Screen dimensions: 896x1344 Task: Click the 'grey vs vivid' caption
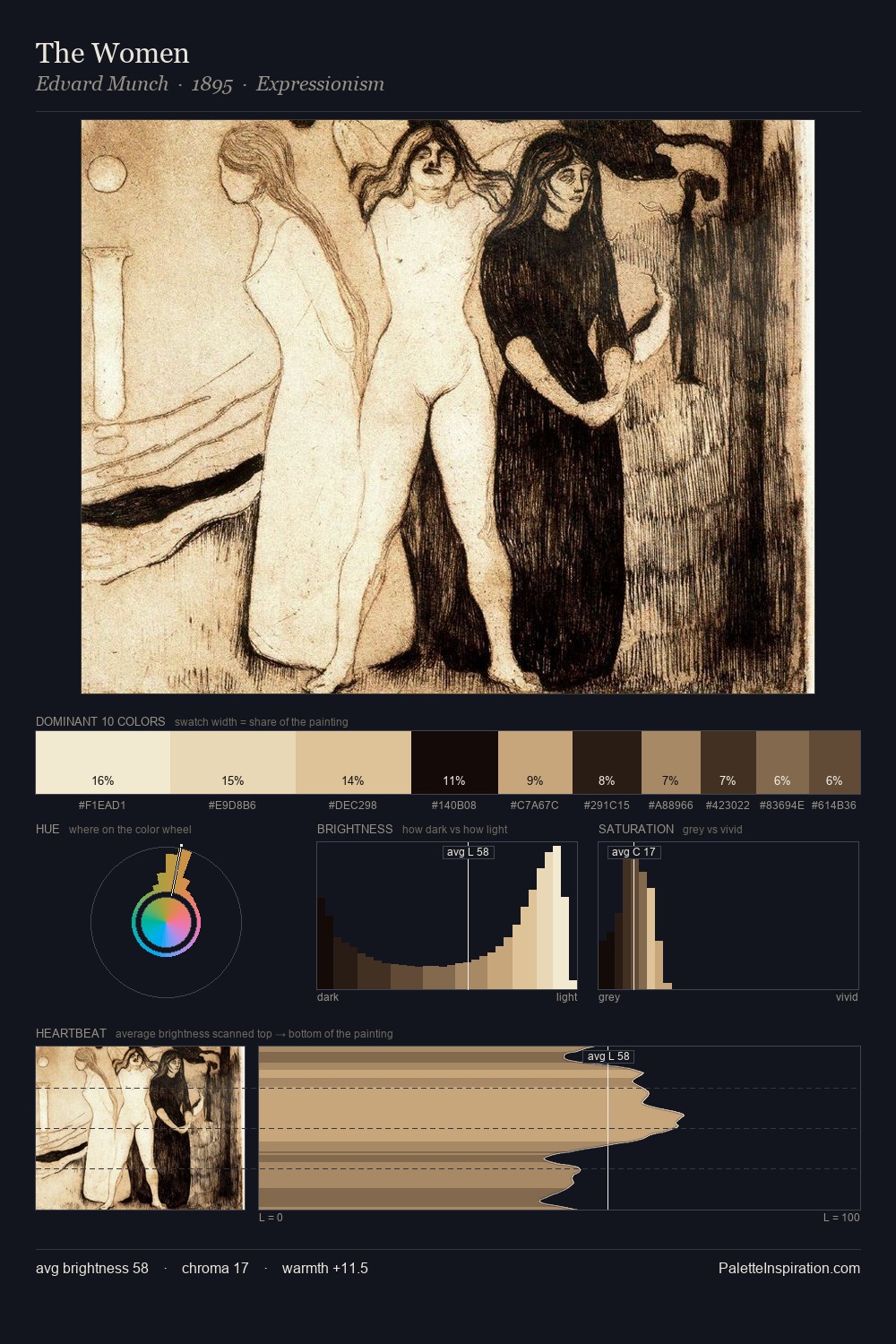[x=712, y=830]
